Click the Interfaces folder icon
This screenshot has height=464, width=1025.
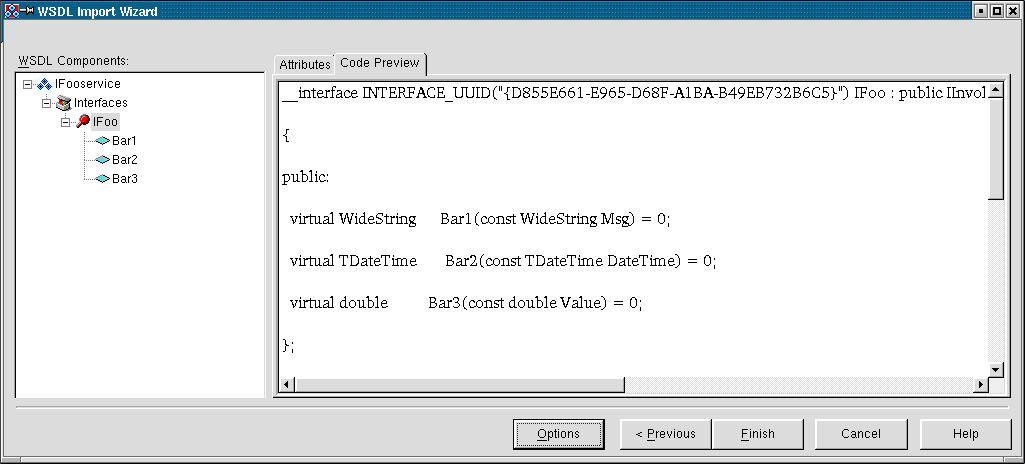(x=63, y=103)
